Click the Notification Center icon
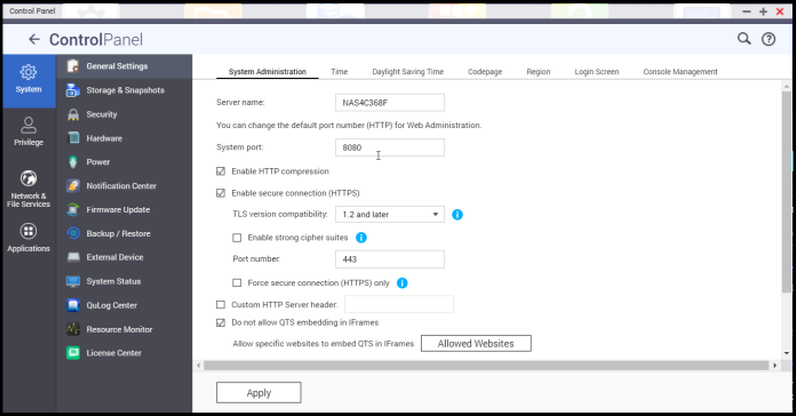This screenshot has width=796, height=416. point(73,186)
